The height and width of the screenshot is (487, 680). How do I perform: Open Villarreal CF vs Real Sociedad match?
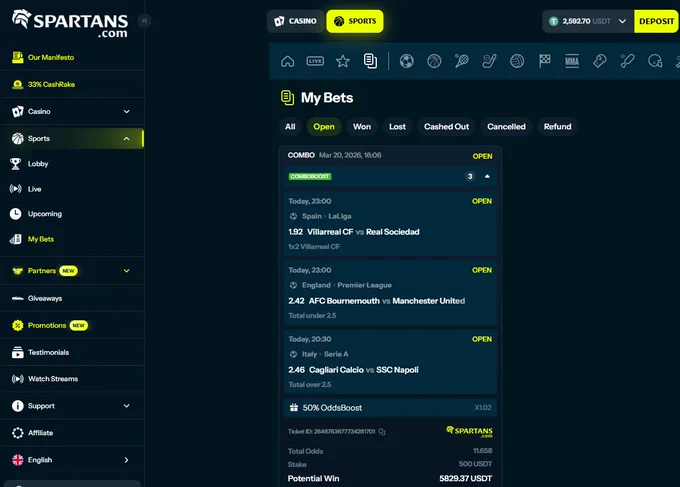pos(363,232)
